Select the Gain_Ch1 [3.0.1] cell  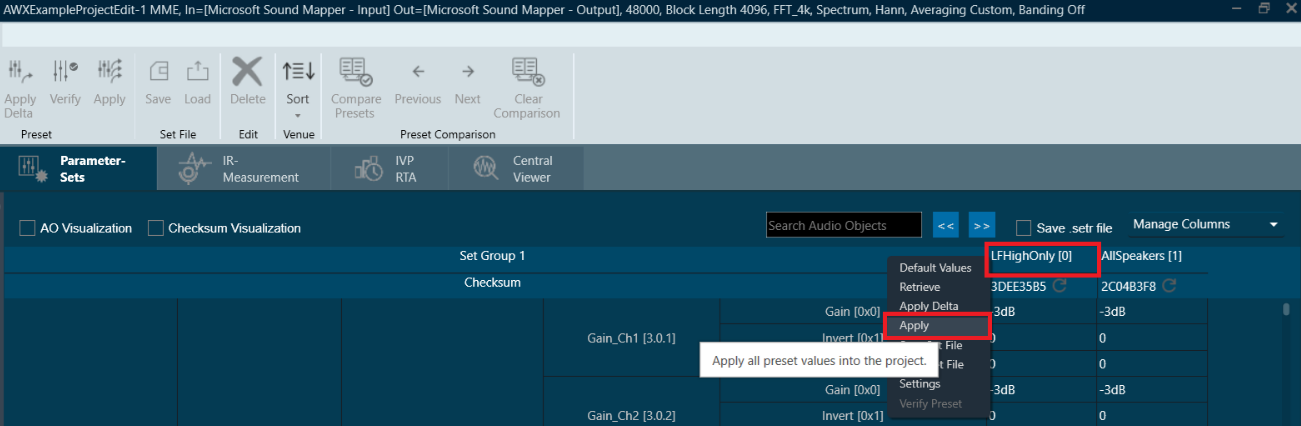click(x=630, y=337)
